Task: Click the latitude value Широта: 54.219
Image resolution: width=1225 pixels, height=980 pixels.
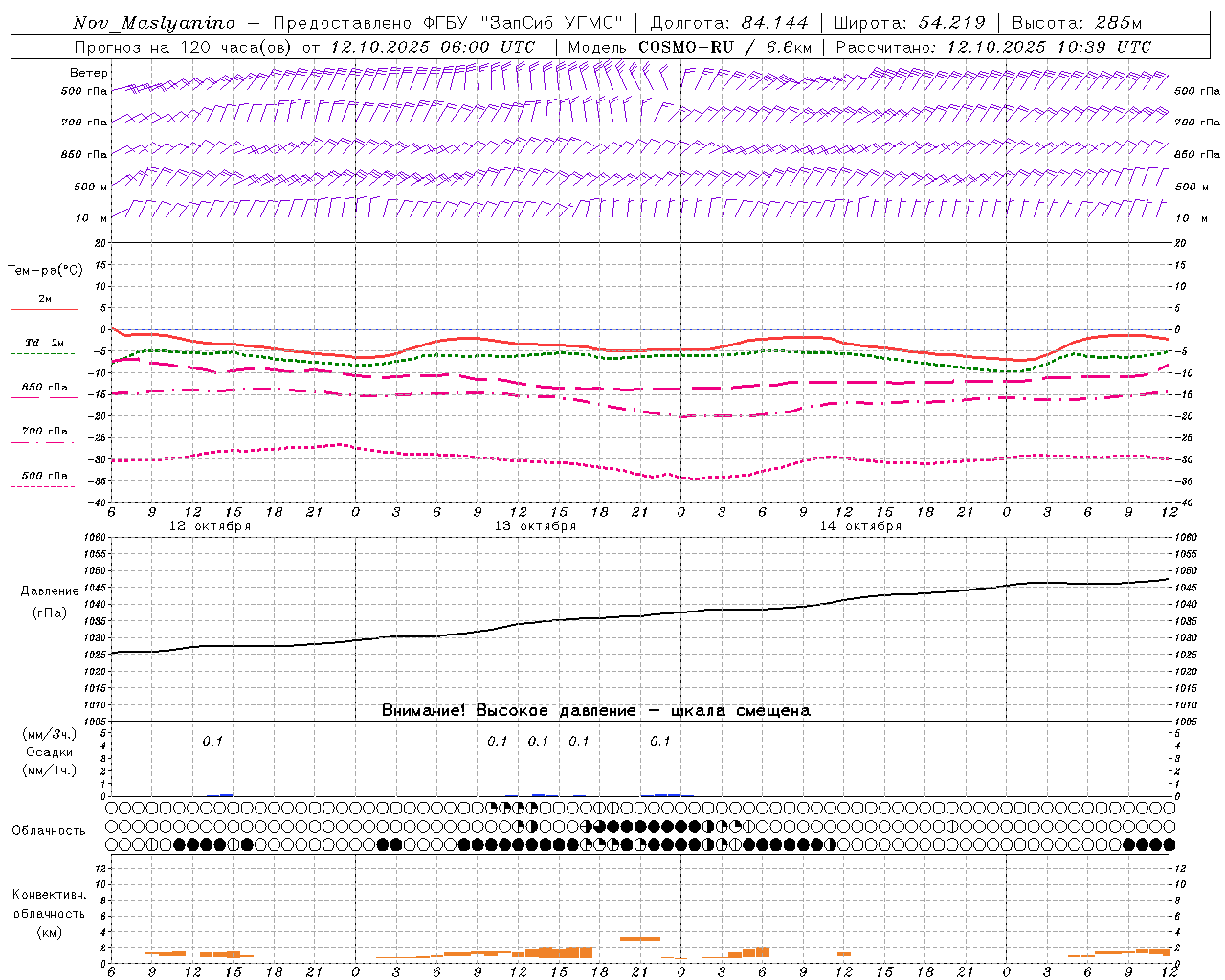Action: click(x=910, y=23)
